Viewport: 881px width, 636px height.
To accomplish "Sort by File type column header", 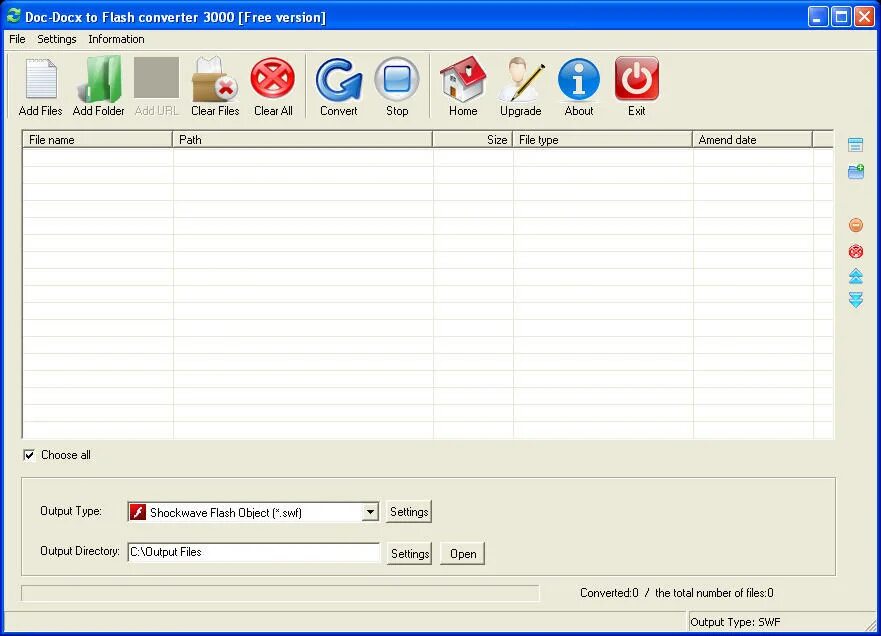I will (602, 139).
